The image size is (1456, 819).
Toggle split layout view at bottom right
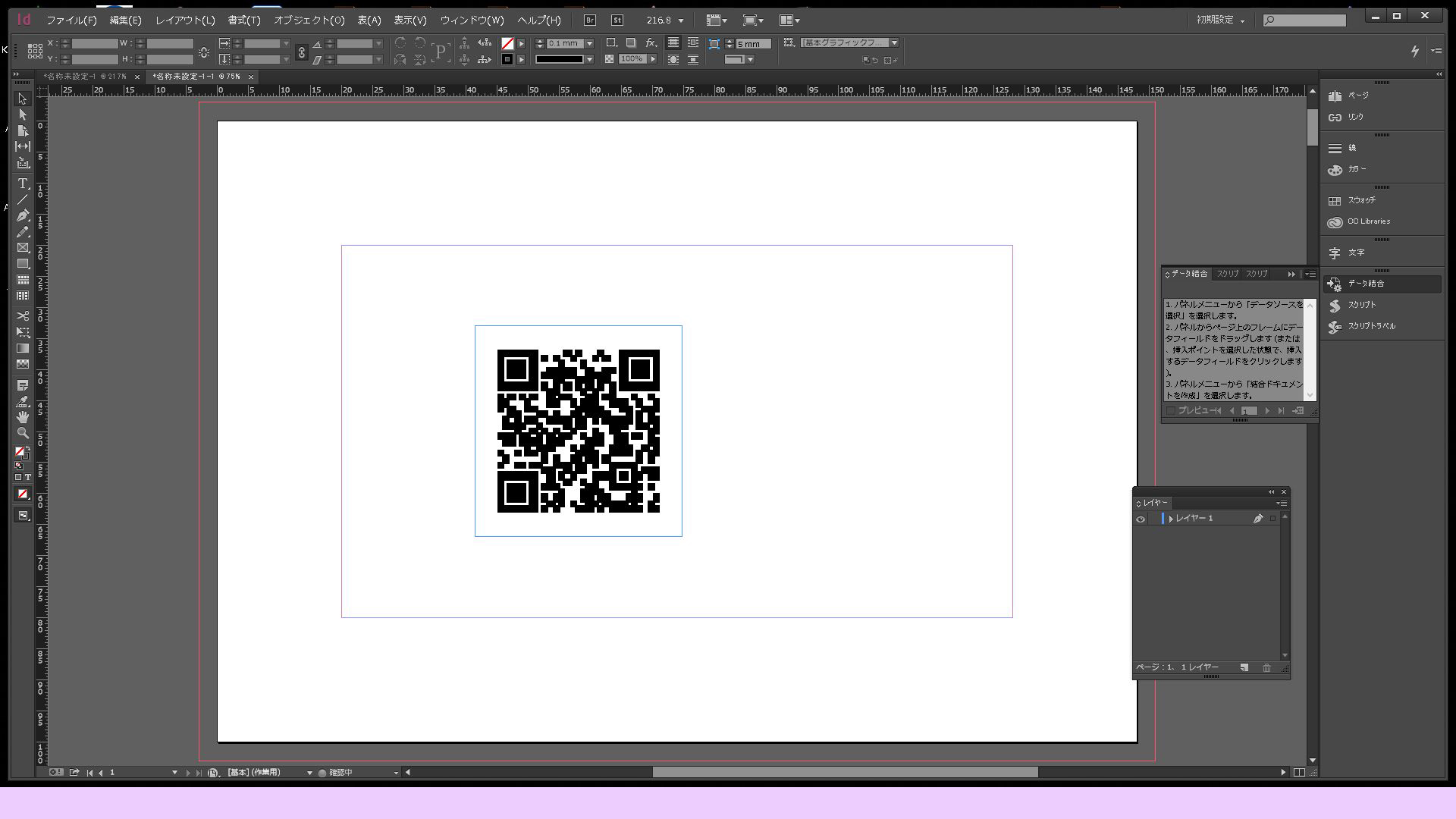pyautogui.click(x=1299, y=772)
